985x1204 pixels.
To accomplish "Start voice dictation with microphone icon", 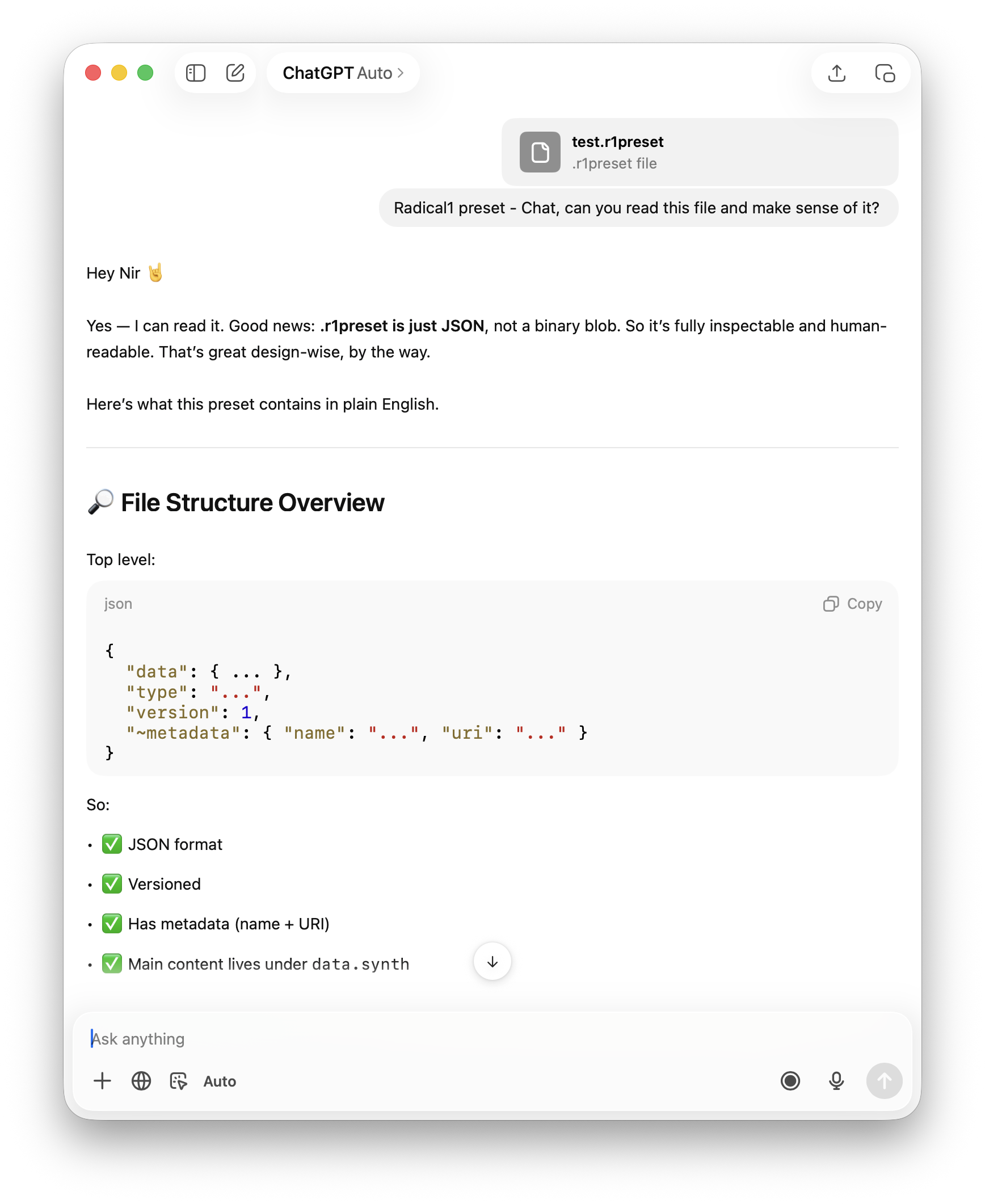I will 836,1081.
